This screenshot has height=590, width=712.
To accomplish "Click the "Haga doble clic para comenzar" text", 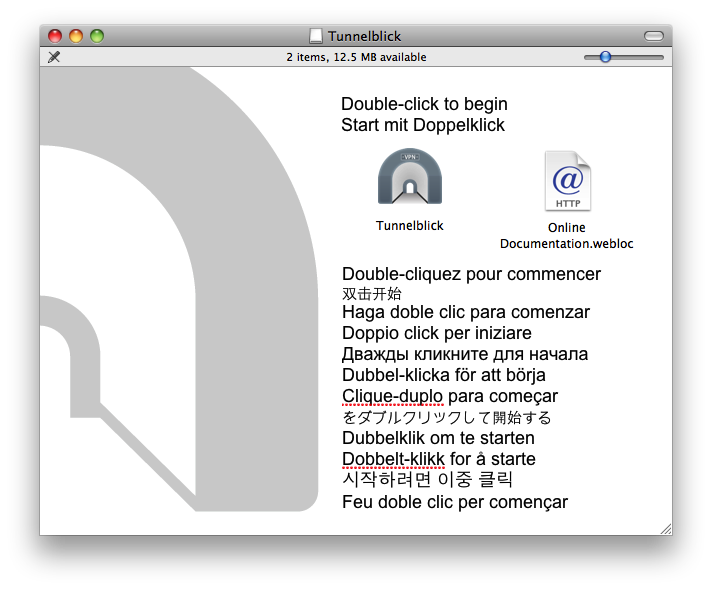I will pos(466,312).
